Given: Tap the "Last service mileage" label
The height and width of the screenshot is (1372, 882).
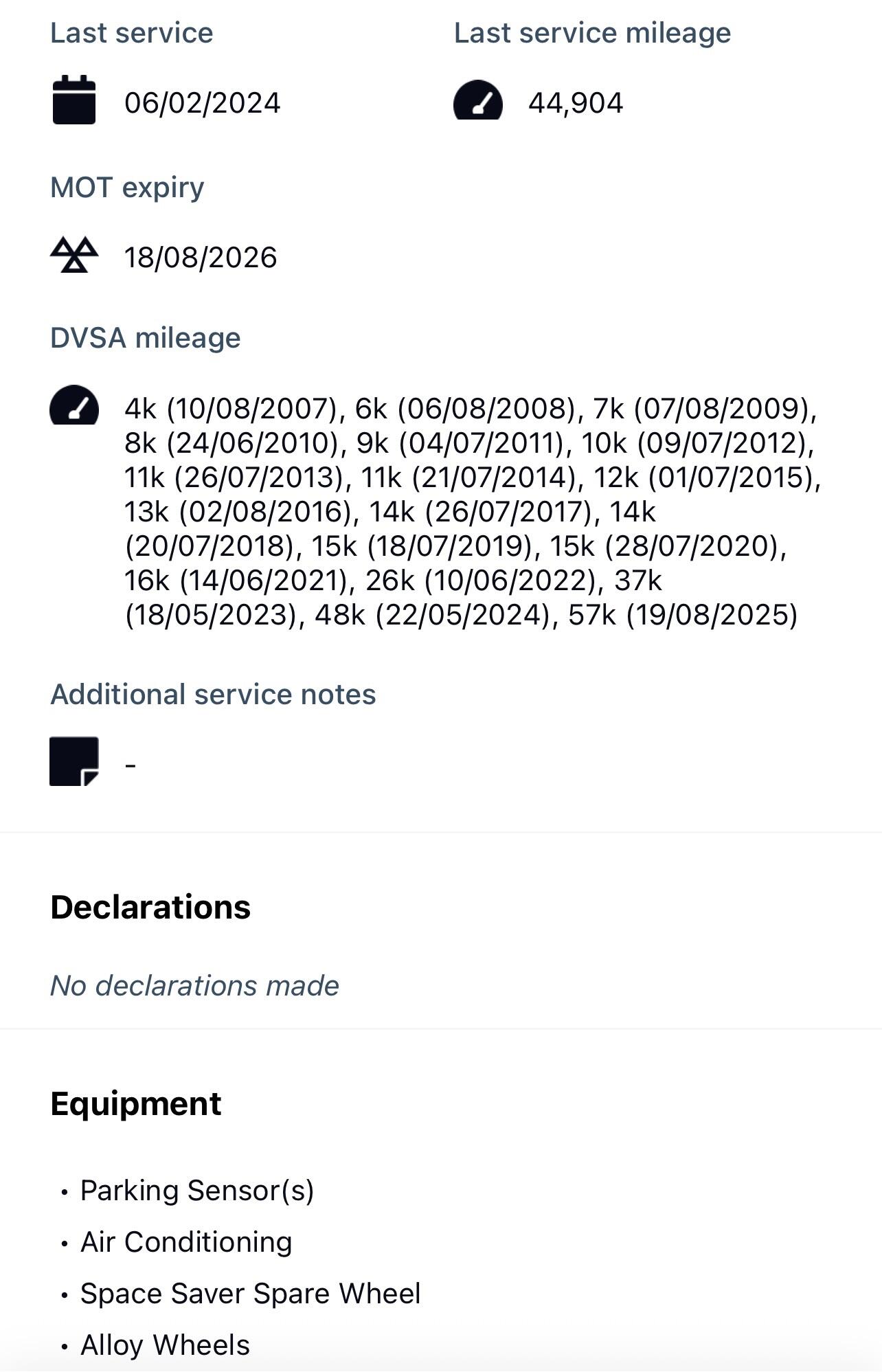Looking at the screenshot, I should pos(592,33).
